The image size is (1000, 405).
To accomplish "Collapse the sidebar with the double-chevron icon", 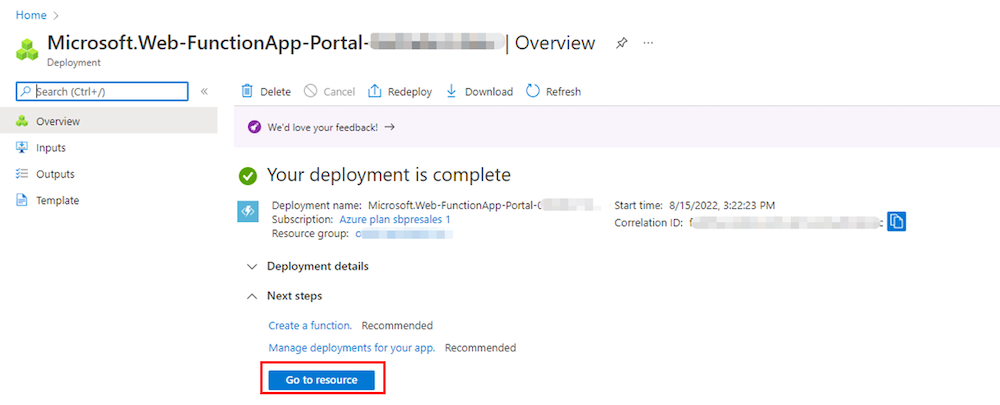I will coord(204,91).
